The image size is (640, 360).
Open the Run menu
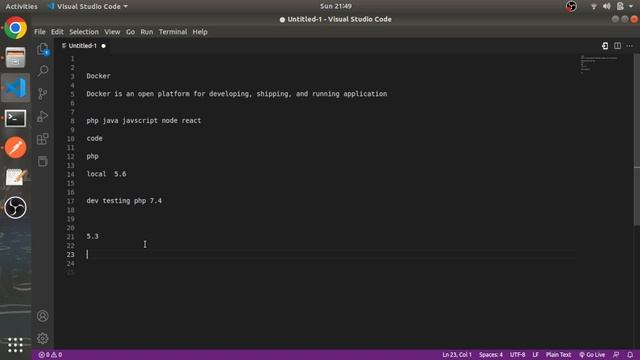(x=147, y=32)
